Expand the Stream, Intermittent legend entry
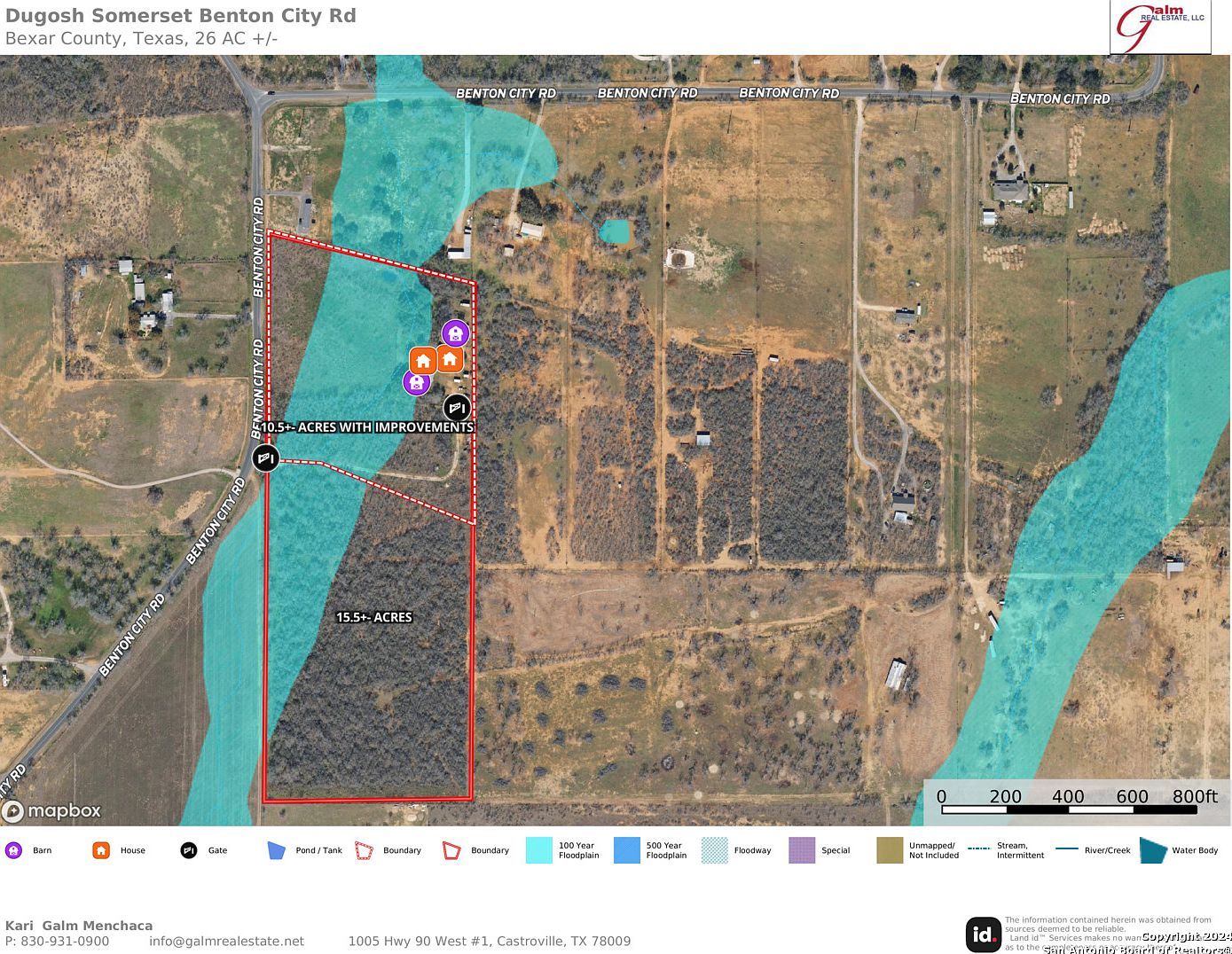Screen dimensions: 1232x954 click(x=982, y=849)
